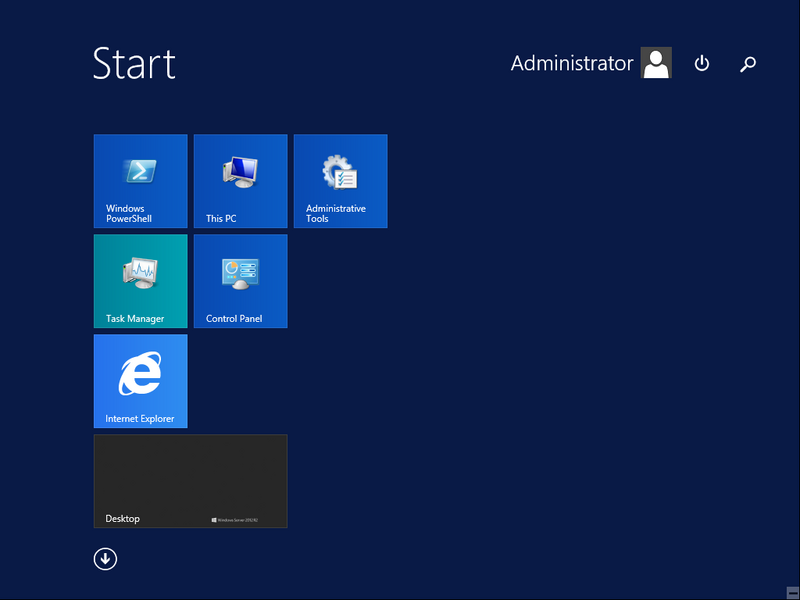
Task: Open the Administrator user name menu
Action: [572, 63]
